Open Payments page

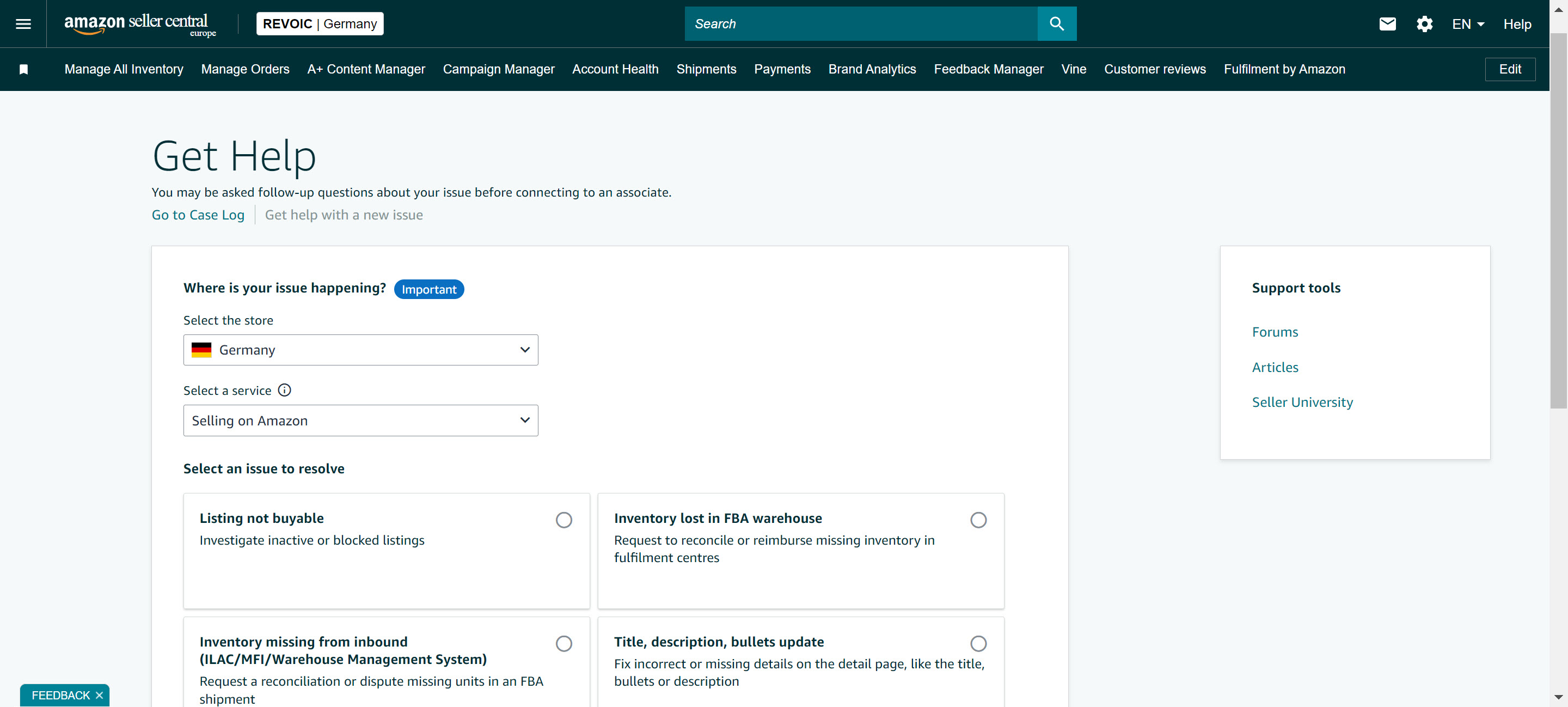(782, 69)
